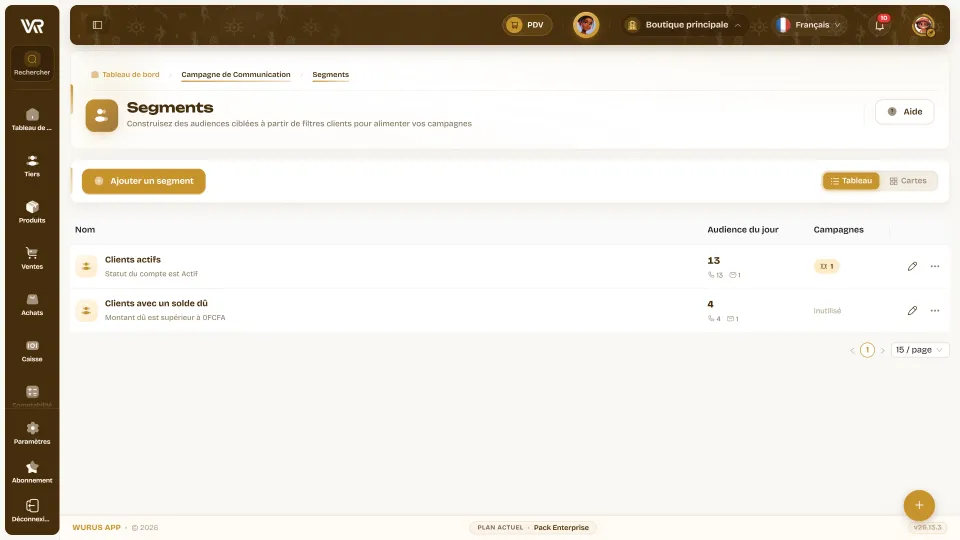The width and height of the screenshot is (960, 540).
Task: Click the WURUS APP footer text
Action: pyautogui.click(x=97, y=527)
